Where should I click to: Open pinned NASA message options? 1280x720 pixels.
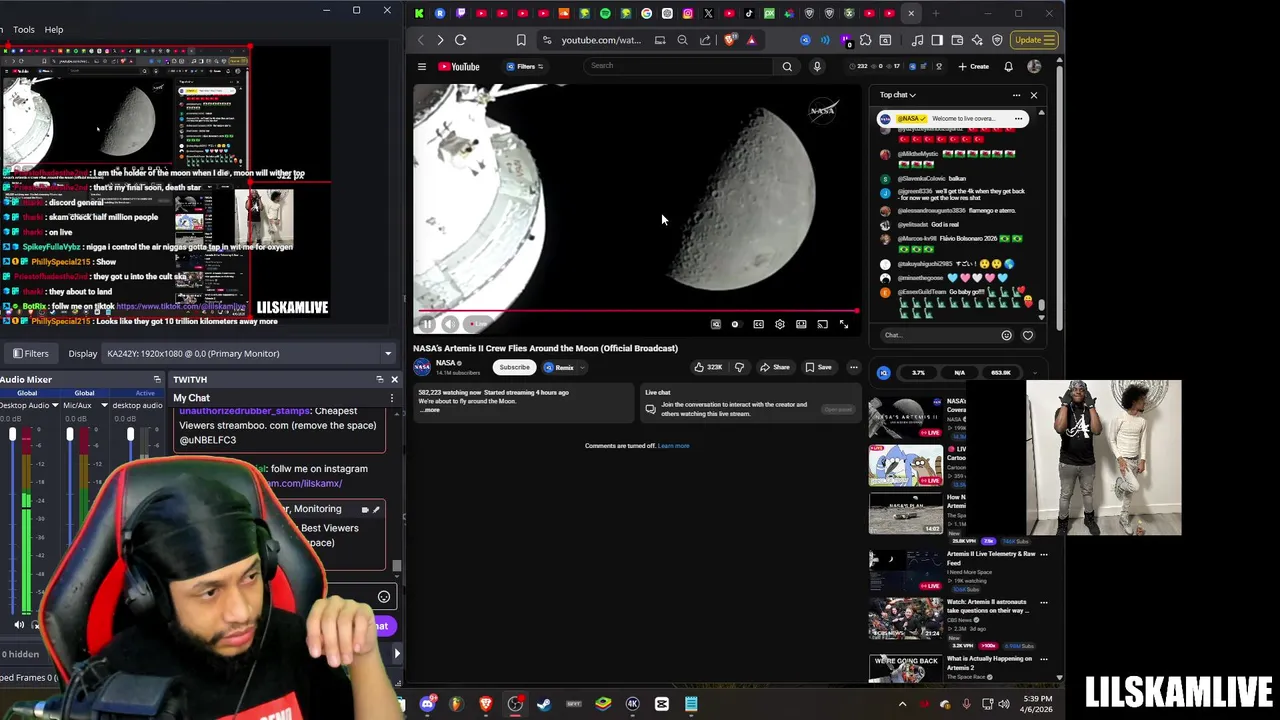pyautogui.click(x=1018, y=119)
